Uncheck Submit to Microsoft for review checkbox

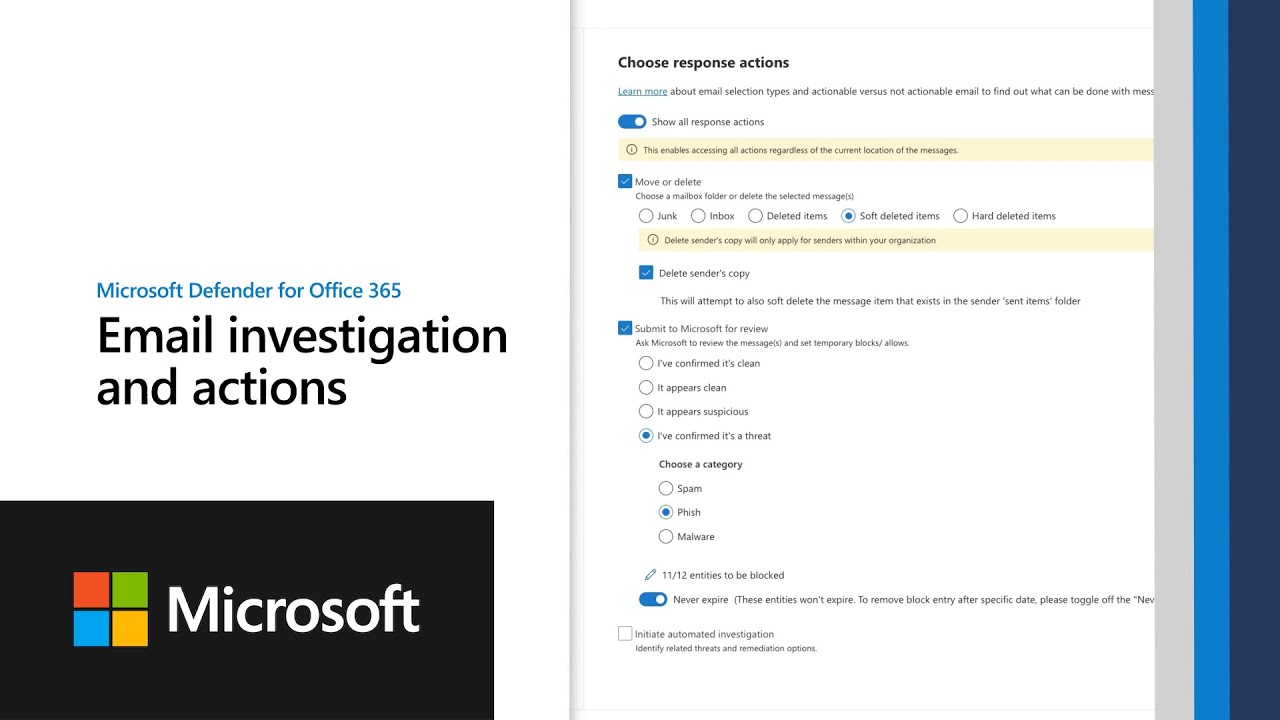coord(625,328)
